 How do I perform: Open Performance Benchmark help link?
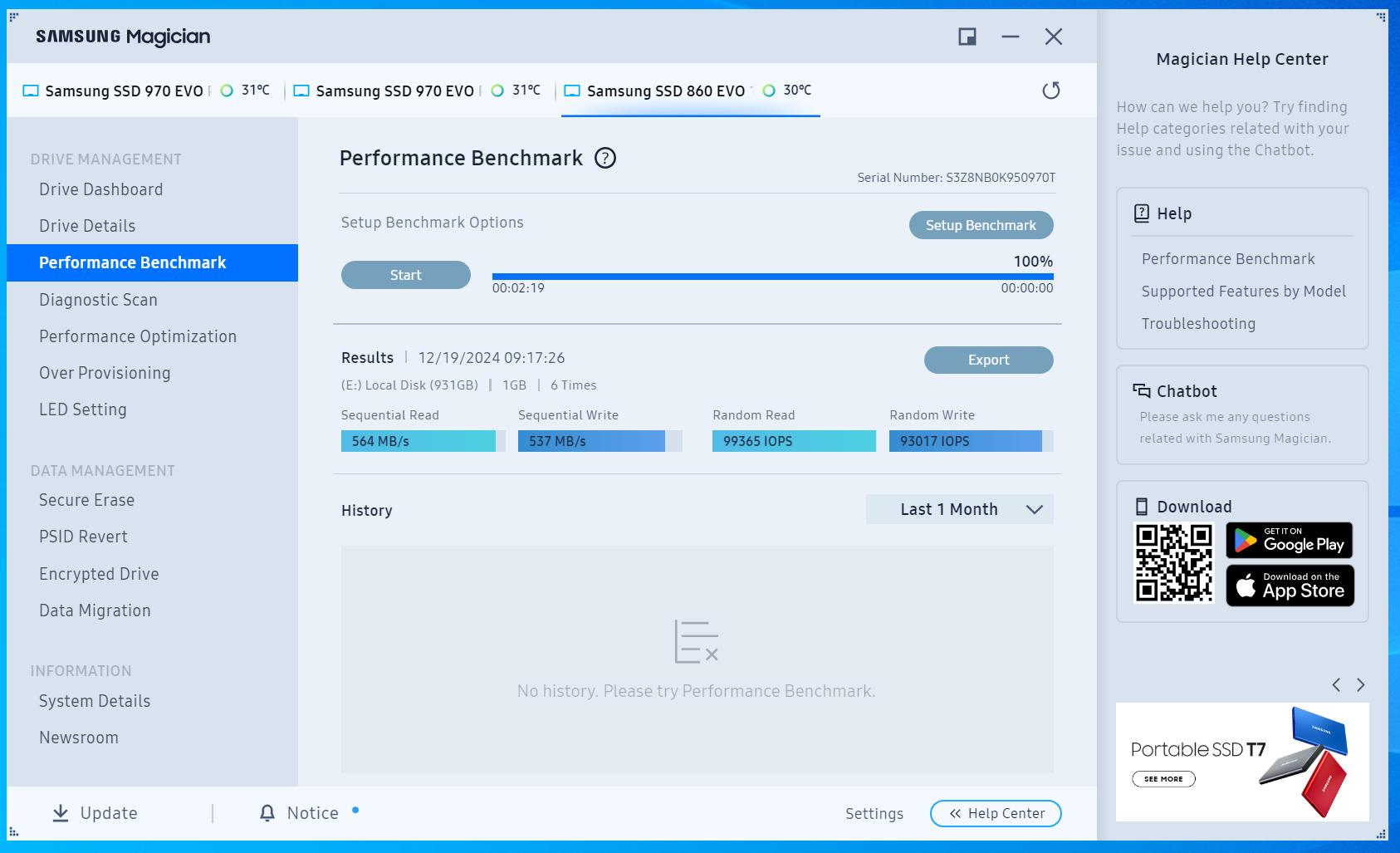coord(1228,259)
